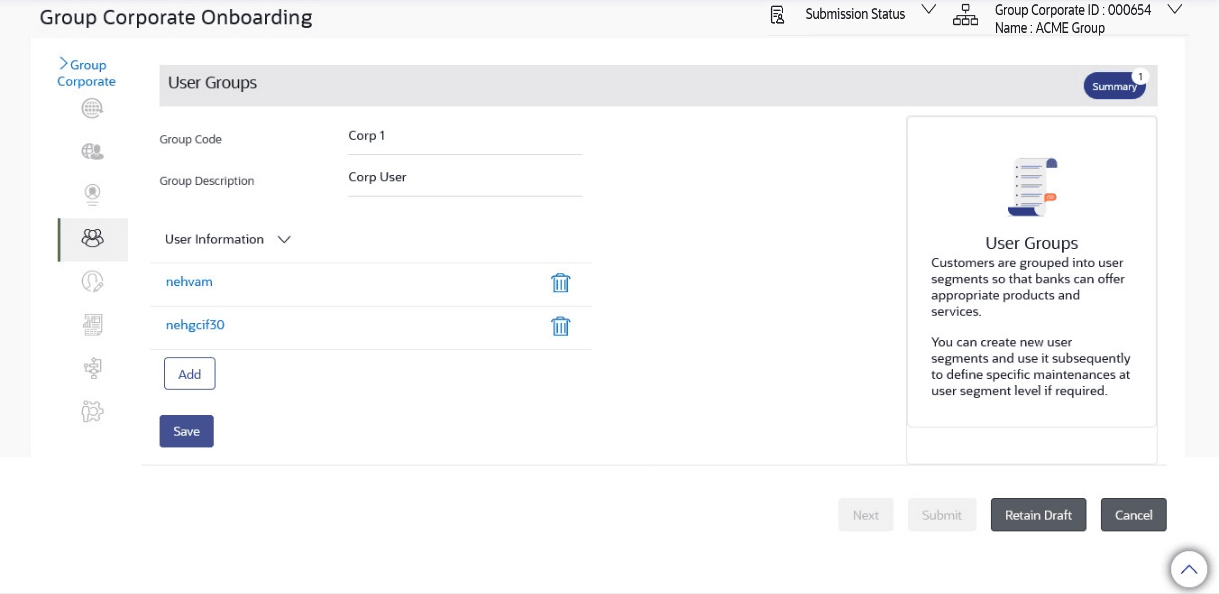Expand the Group Corporate sidebar menu
The width and height of the screenshot is (1219, 594).
(x=86, y=73)
